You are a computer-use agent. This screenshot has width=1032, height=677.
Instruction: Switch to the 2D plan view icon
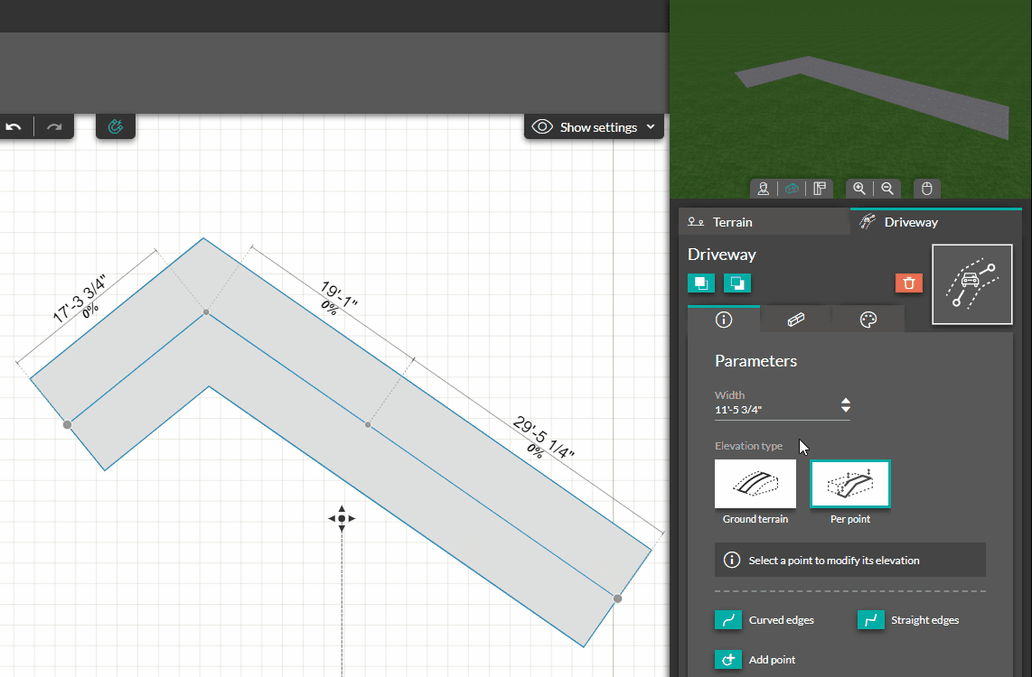point(820,188)
